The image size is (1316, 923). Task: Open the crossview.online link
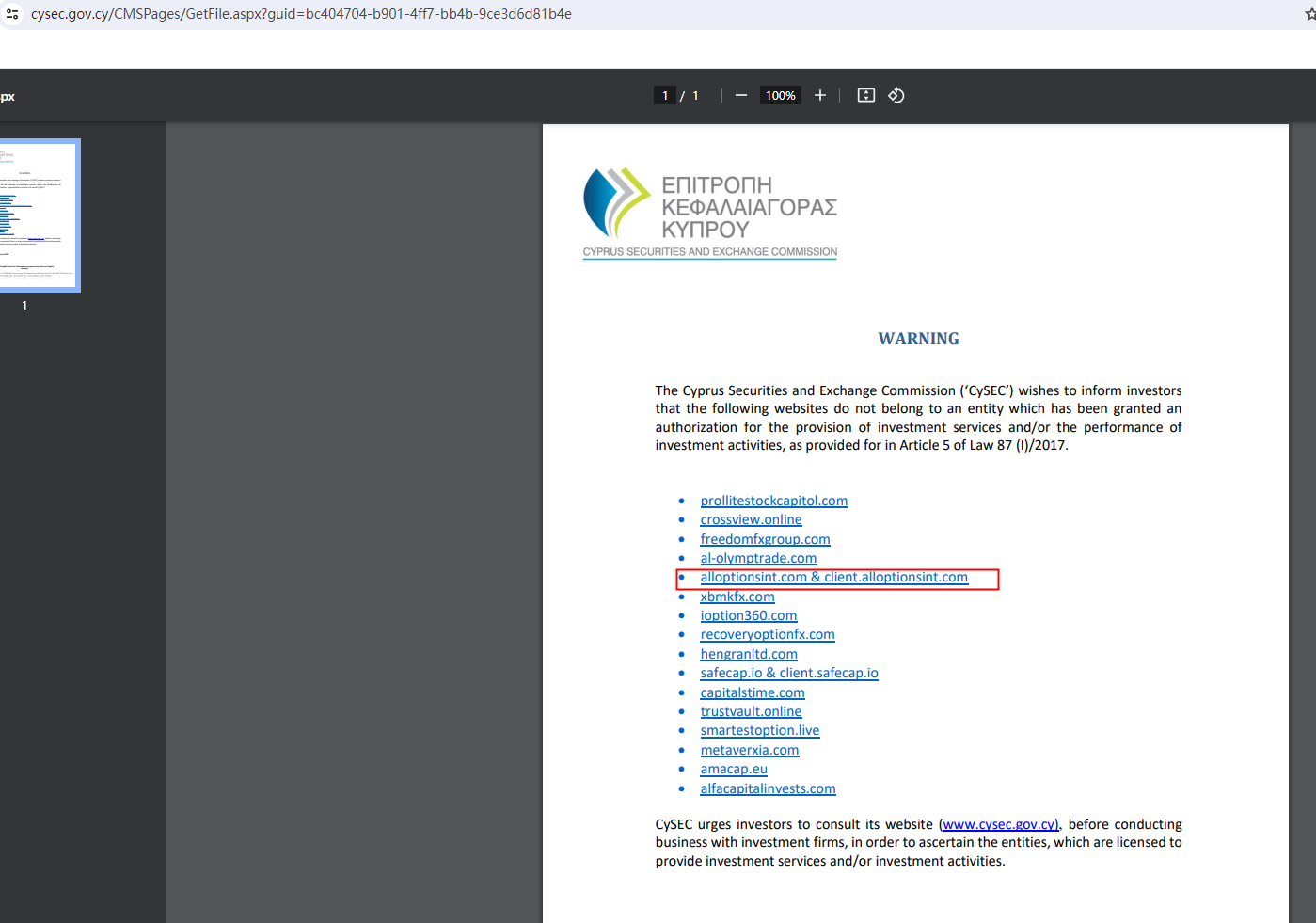click(752, 519)
